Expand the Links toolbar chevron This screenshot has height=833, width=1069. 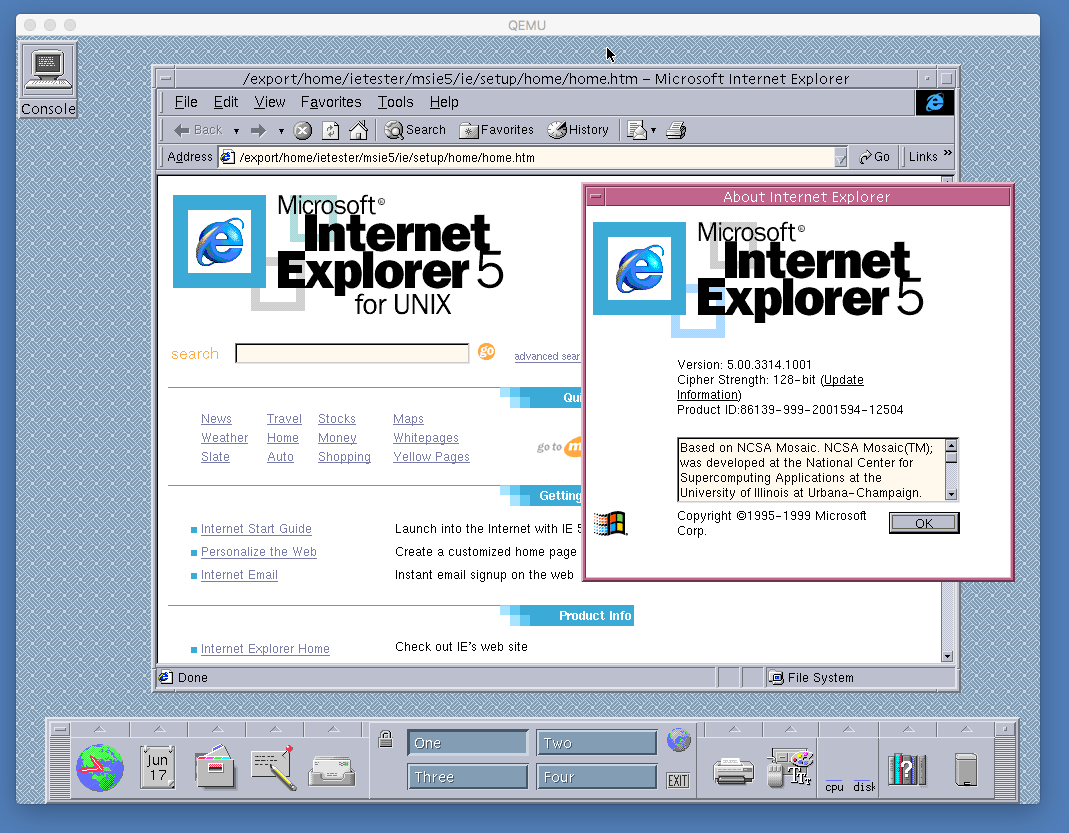[x=948, y=153]
